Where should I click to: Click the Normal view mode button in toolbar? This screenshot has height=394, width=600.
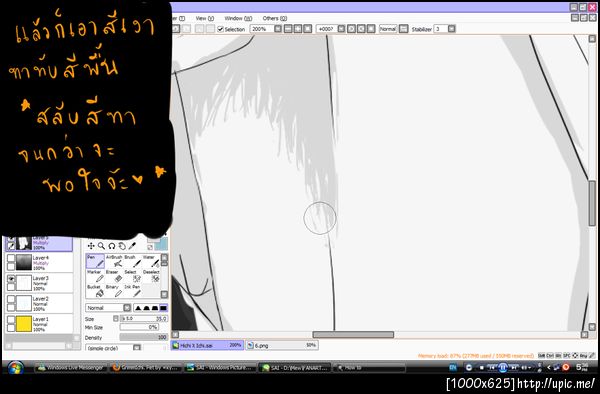click(388, 29)
